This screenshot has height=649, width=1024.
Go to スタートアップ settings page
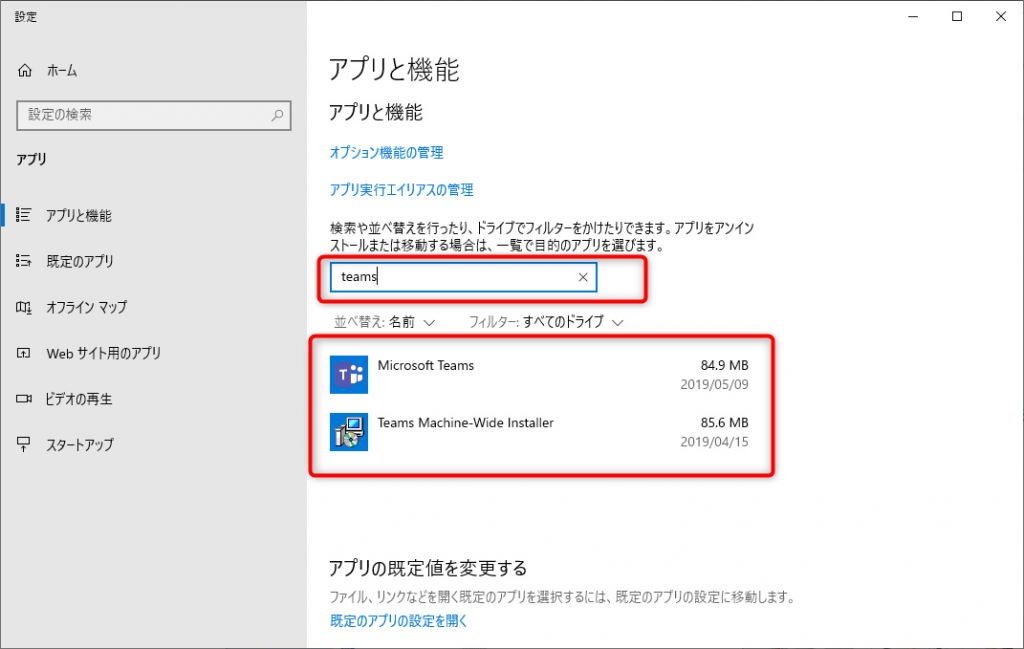tap(80, 445)
